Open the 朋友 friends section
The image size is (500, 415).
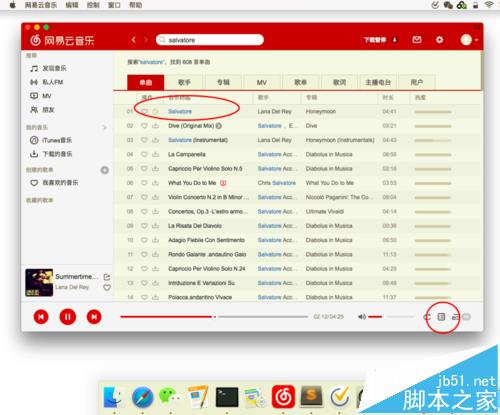click(42, 110)
